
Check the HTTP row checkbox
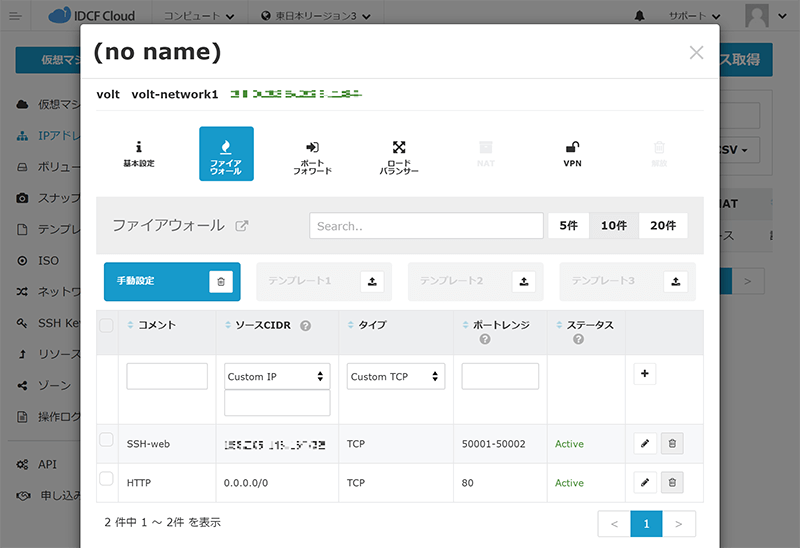107,480
